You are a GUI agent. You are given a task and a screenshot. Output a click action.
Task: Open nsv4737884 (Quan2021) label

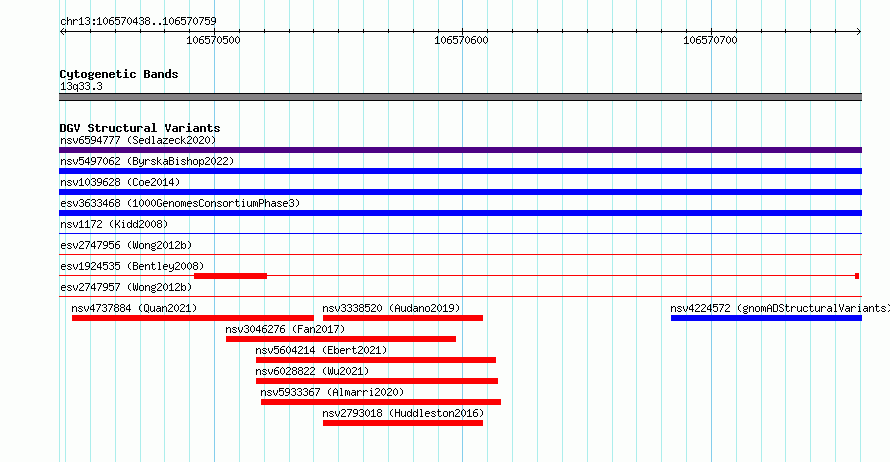click(134, 308)
